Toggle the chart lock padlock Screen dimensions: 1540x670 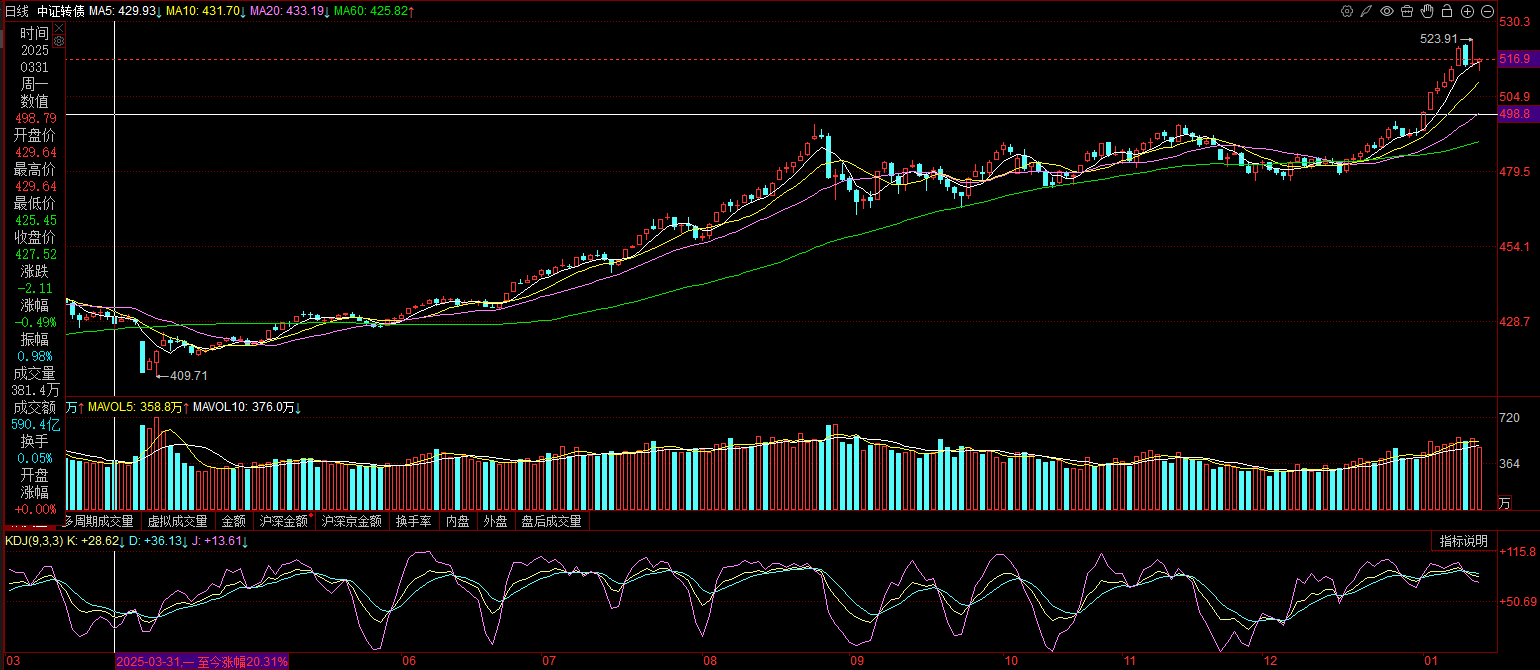[x=1447, y=11]
